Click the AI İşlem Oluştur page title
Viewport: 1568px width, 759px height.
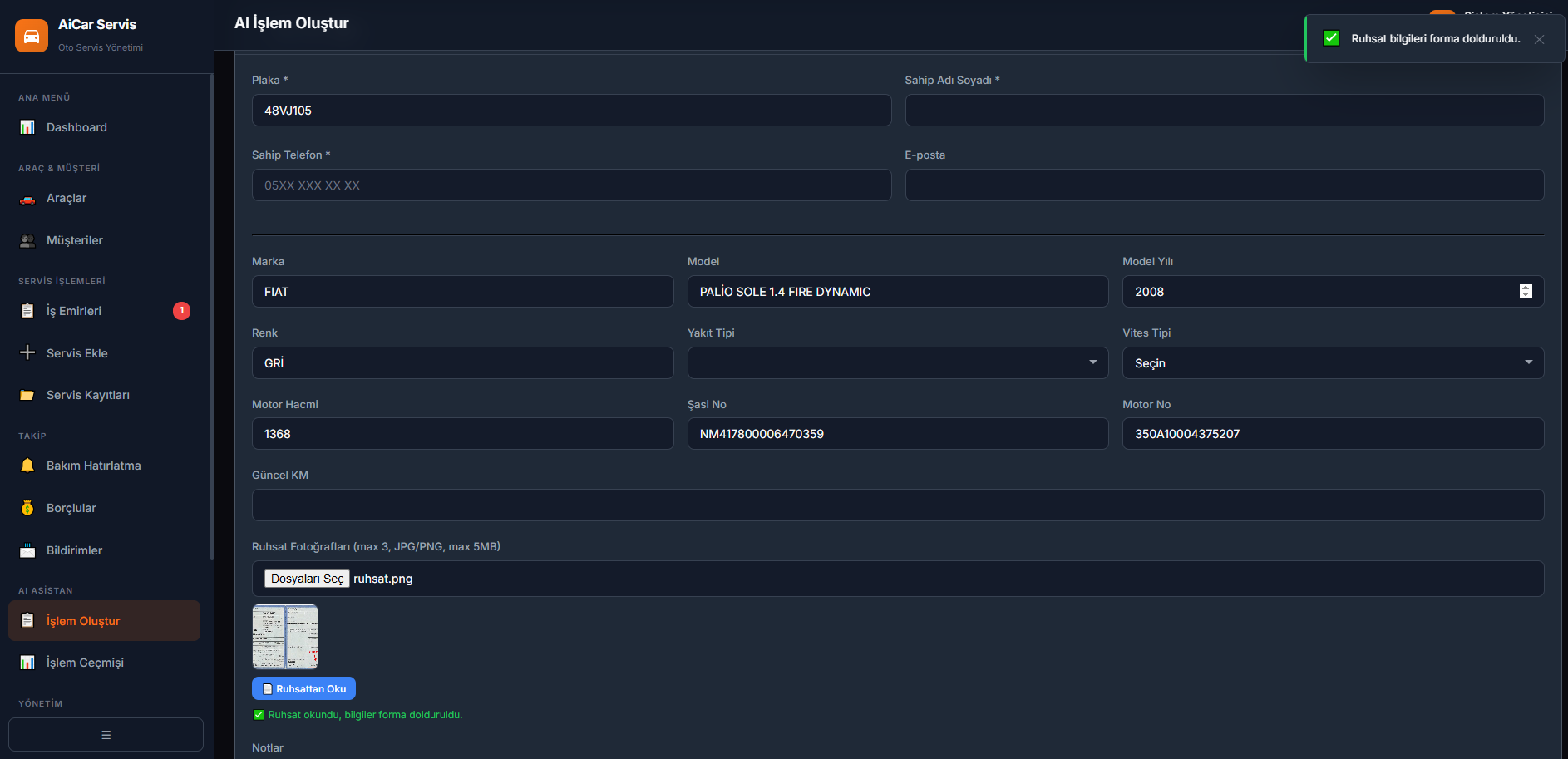(291, 23)
